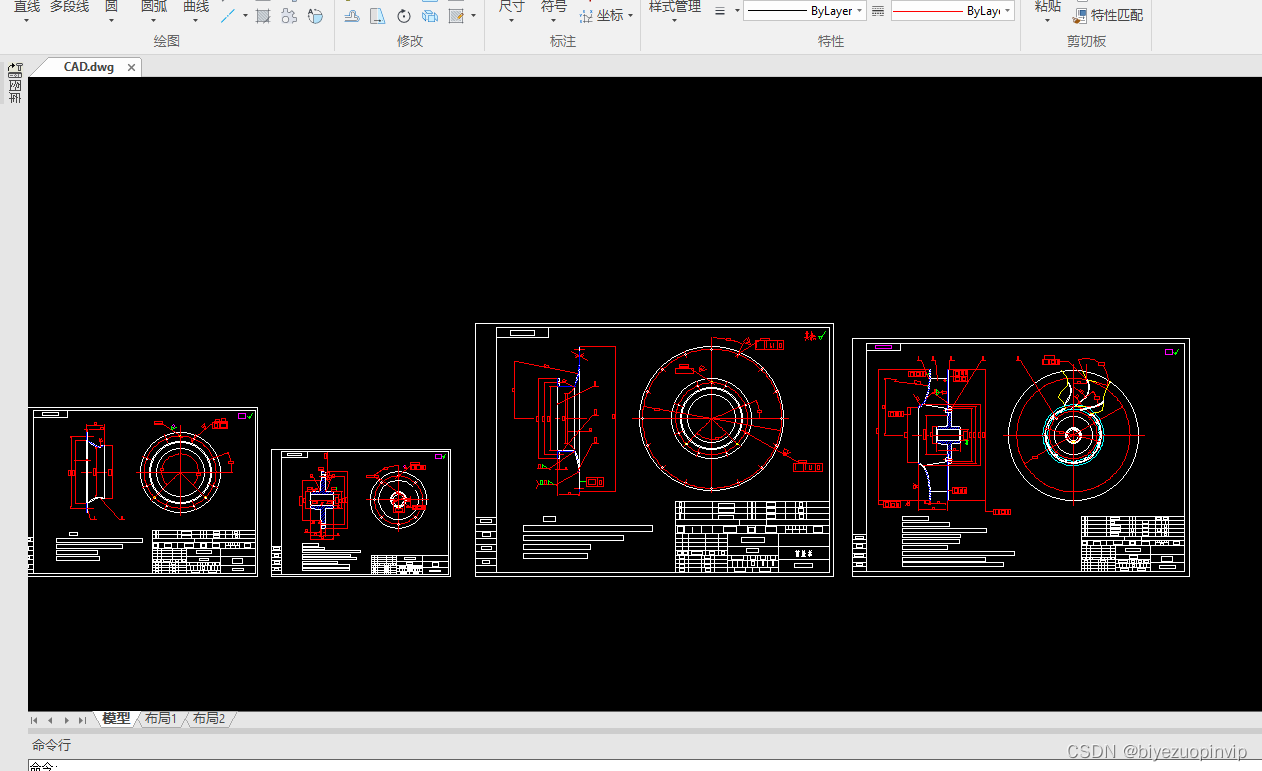
Task: Click the lineweight icon in 特性 group
Action: (720, 11)
